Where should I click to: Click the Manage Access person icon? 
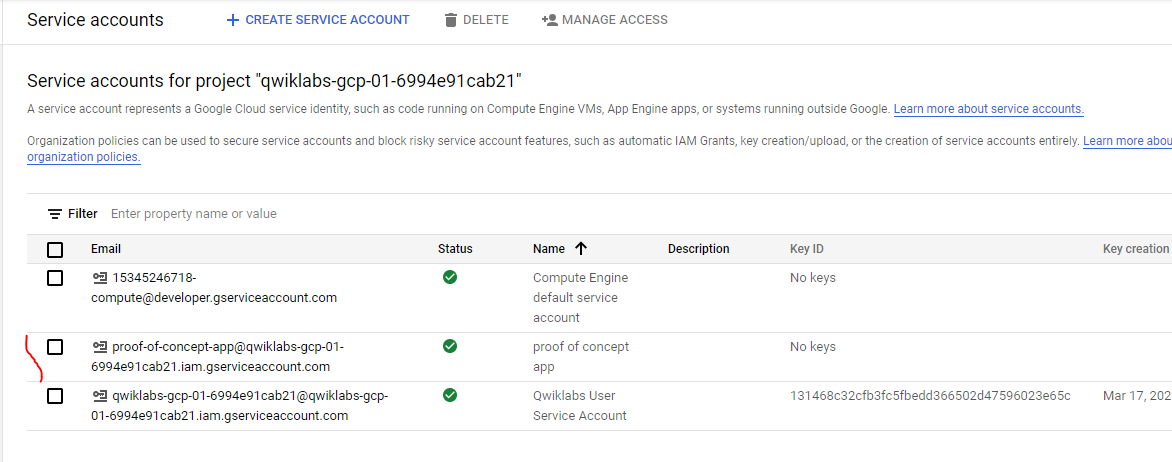[x=549, y=20]
